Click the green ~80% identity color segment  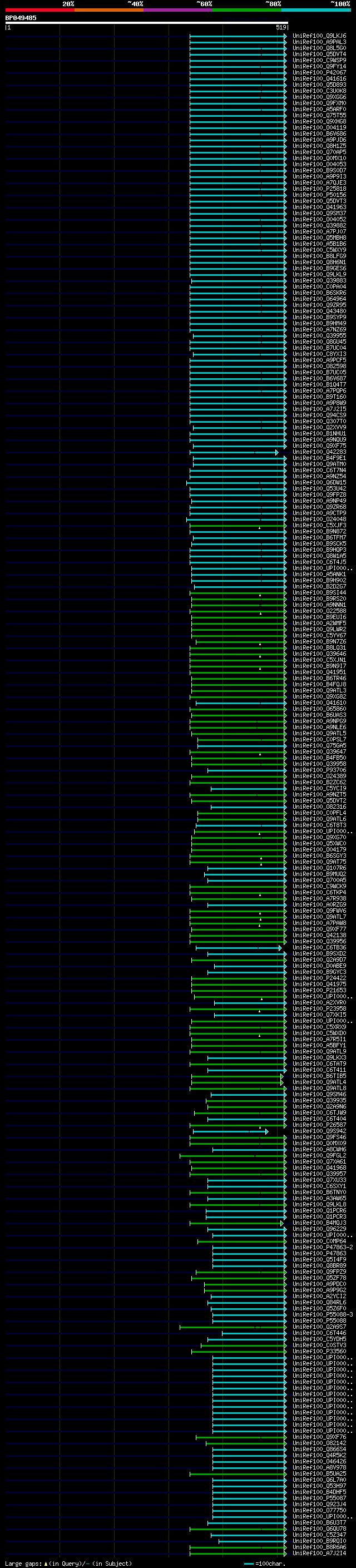(x=247, y=10)
